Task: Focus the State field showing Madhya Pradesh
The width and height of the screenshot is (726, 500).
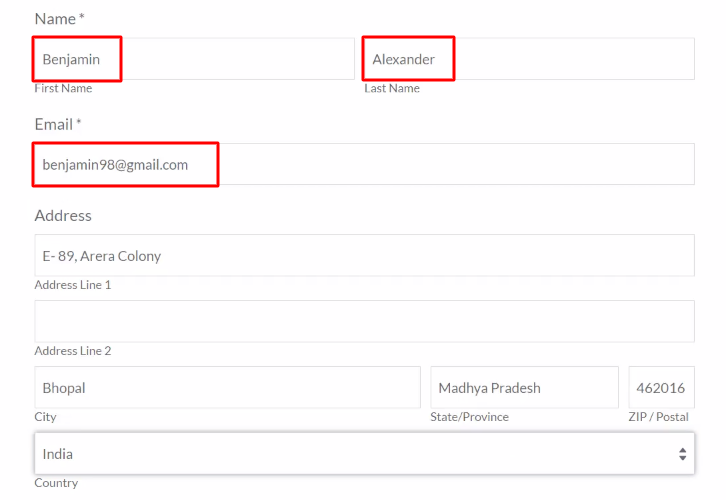Action: [524, 388]
